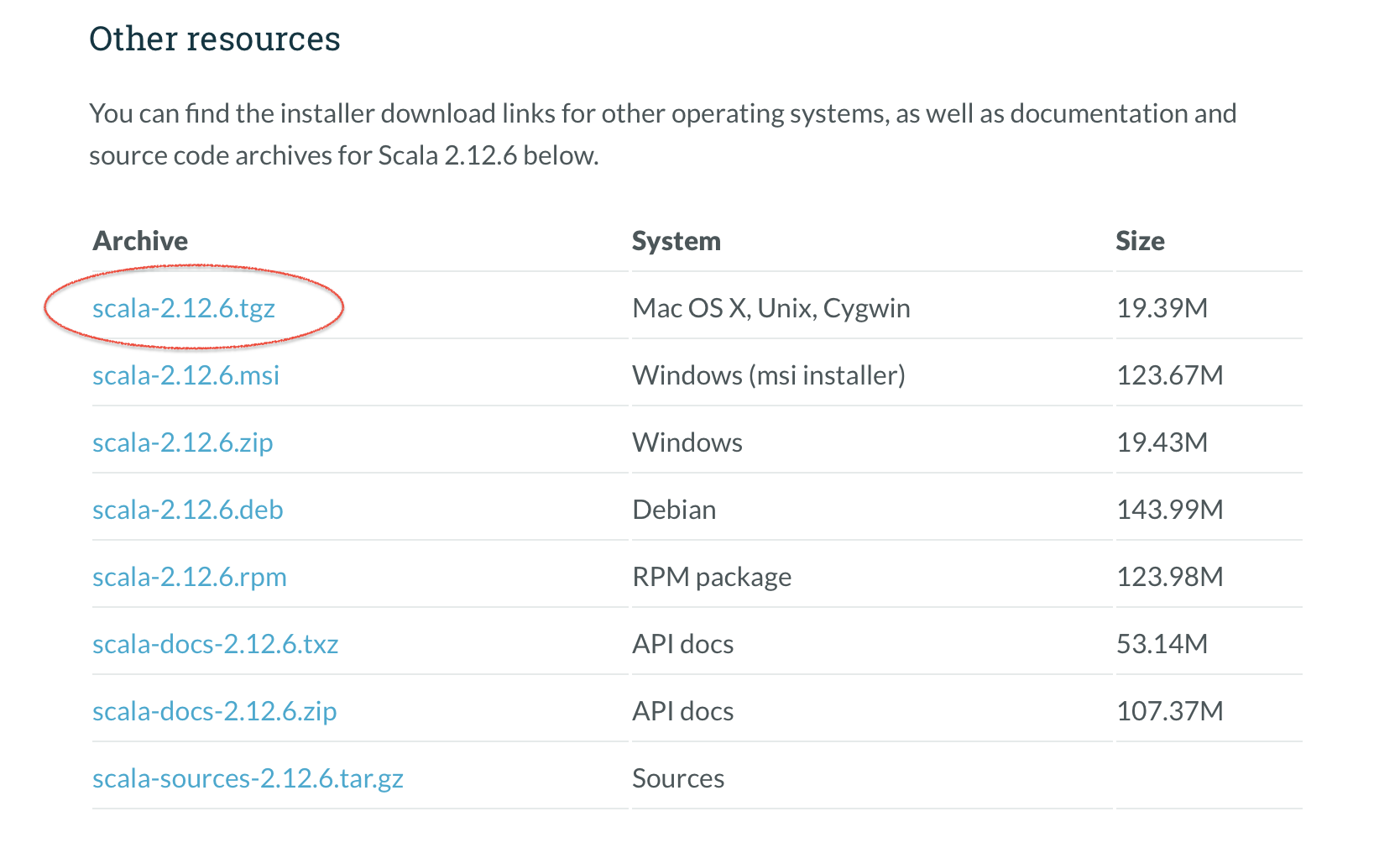Click the 143.99M size value
1400x848 pixels.
pyautogui.click(x=1169, y=510)
